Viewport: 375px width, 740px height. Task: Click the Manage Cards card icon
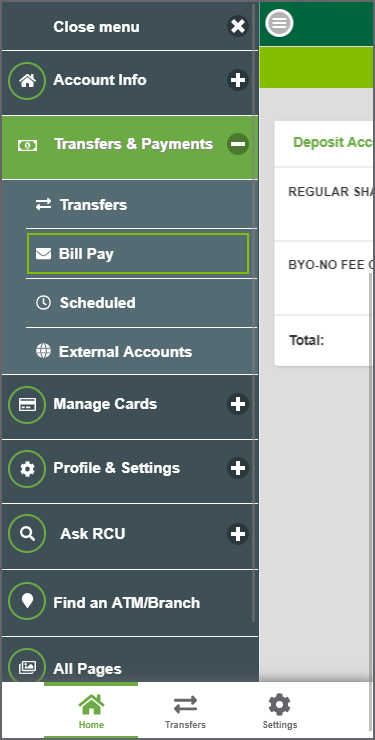[27, 404]
